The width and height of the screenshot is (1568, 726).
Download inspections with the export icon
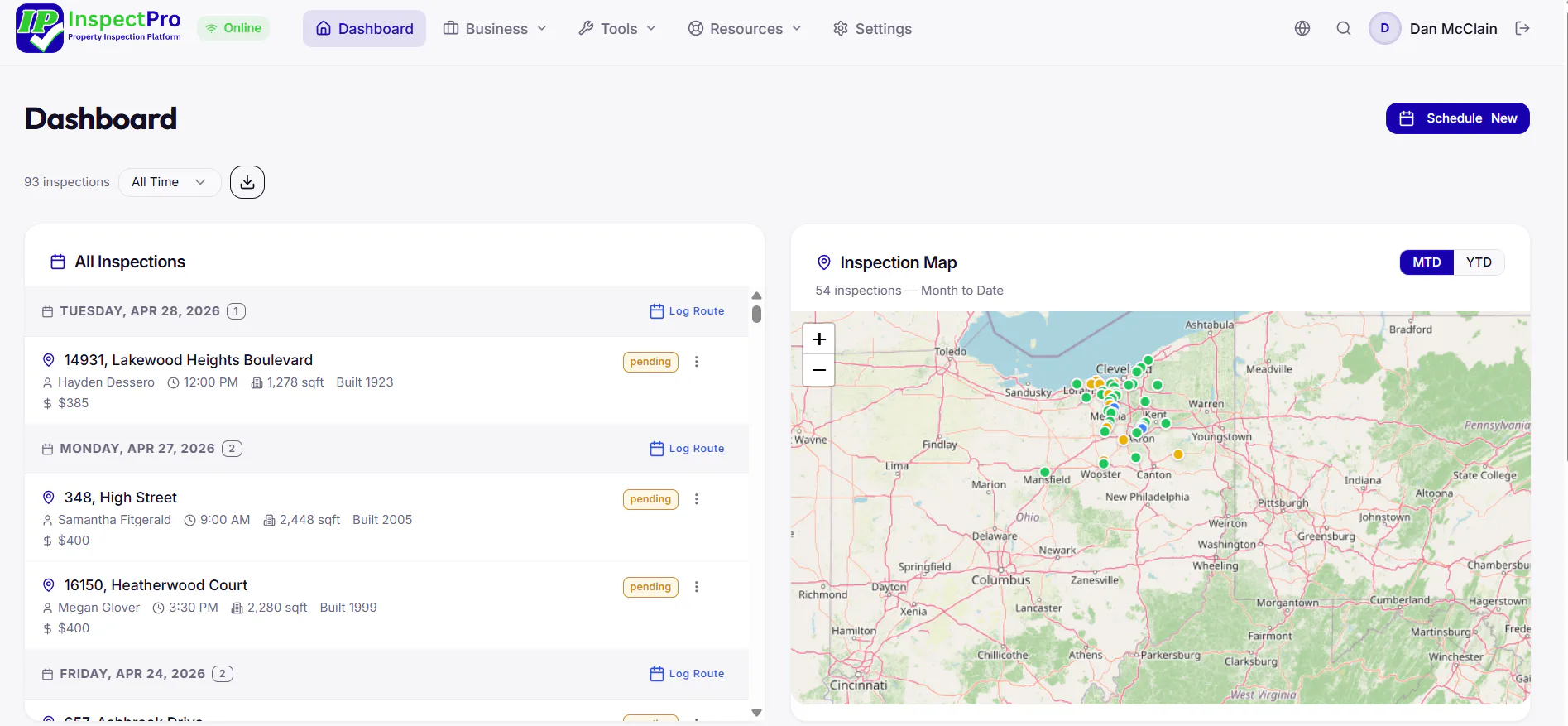tap(247, 182)
